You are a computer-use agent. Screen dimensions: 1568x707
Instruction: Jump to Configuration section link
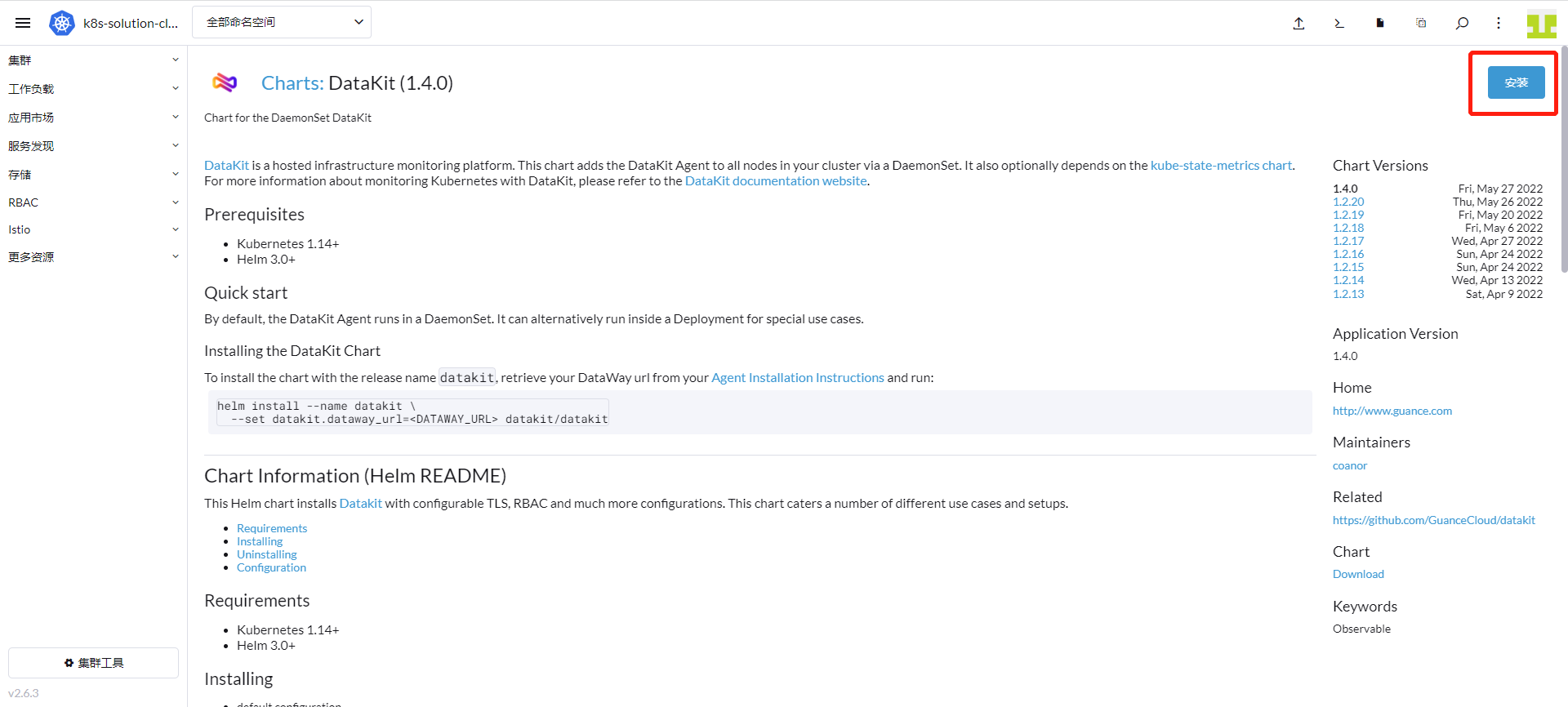271,567
